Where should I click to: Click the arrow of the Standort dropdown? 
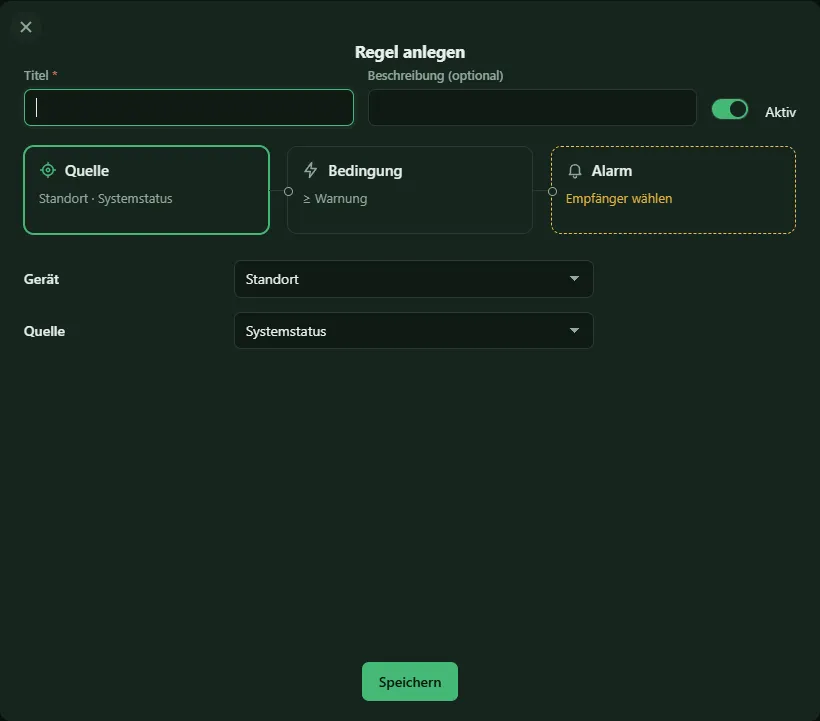click(574, 279)
